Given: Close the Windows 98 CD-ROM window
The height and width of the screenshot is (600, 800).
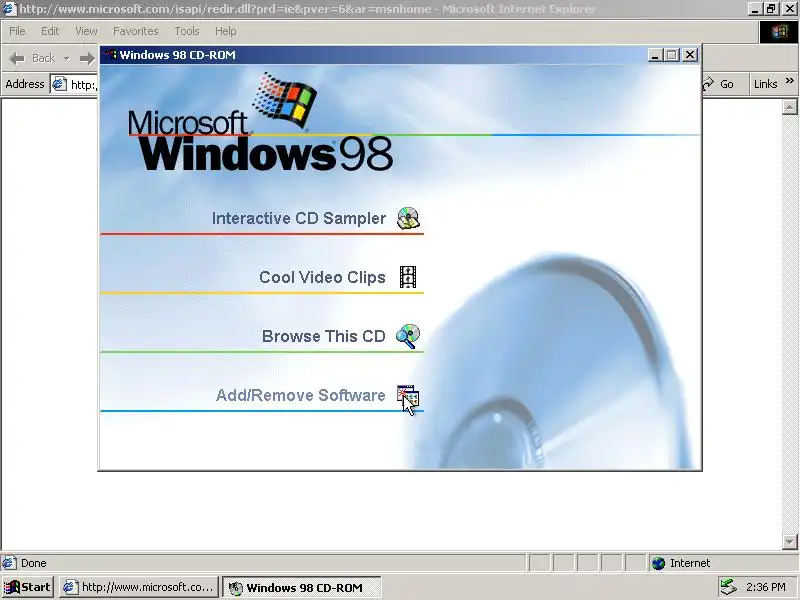Looking at the screenshot, I should [690, 55].
